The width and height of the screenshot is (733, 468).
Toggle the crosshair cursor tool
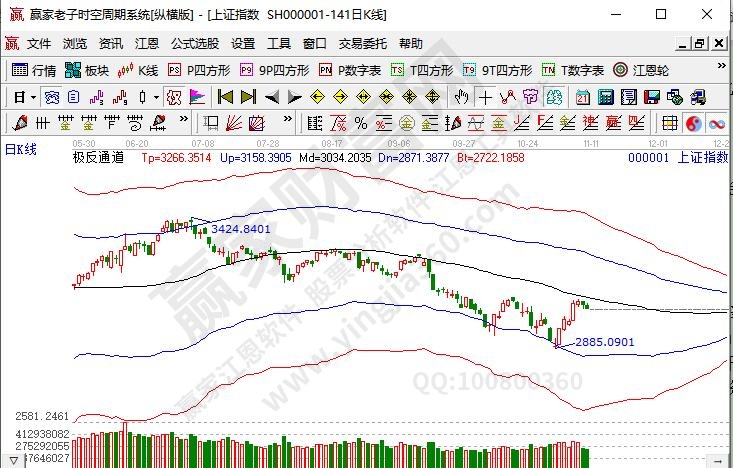coord(485,97)
